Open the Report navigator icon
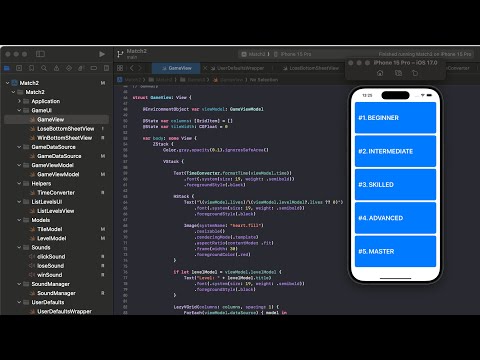The height and width of the screenshot is (360, 480). tap(106, 68)
